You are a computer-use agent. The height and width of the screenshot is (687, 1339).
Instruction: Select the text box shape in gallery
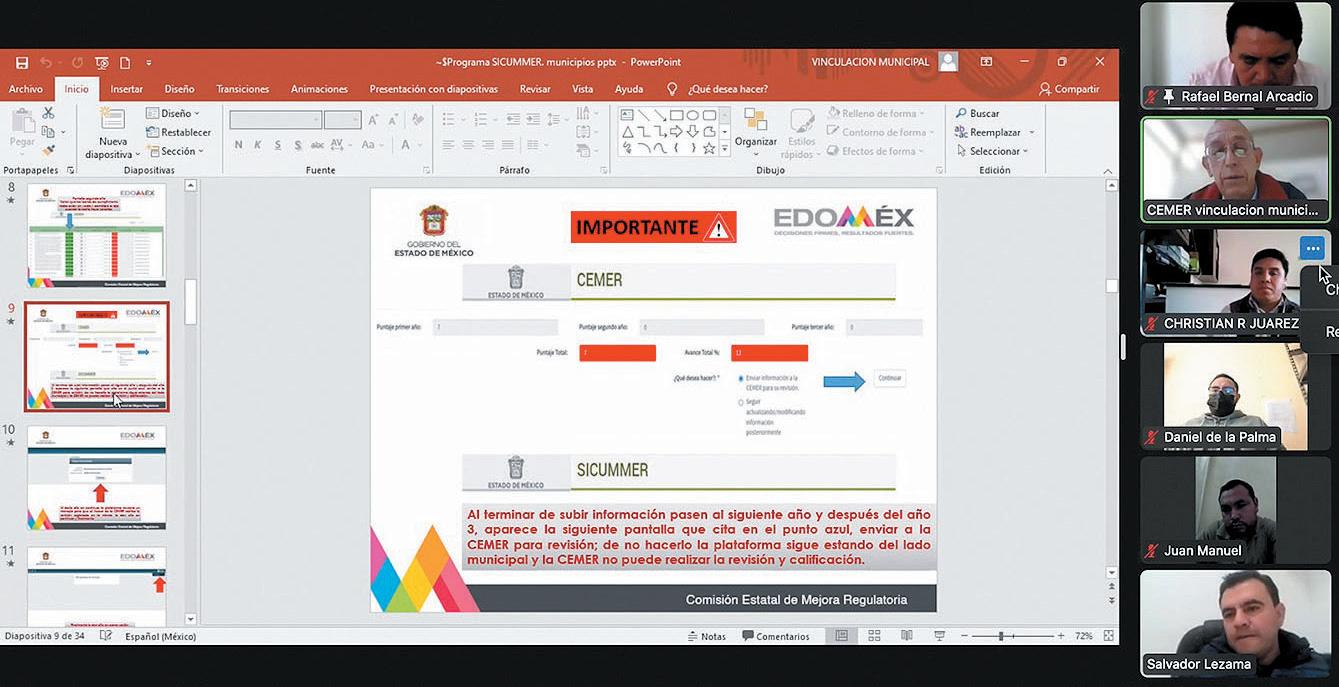click(x=628, y=115)
